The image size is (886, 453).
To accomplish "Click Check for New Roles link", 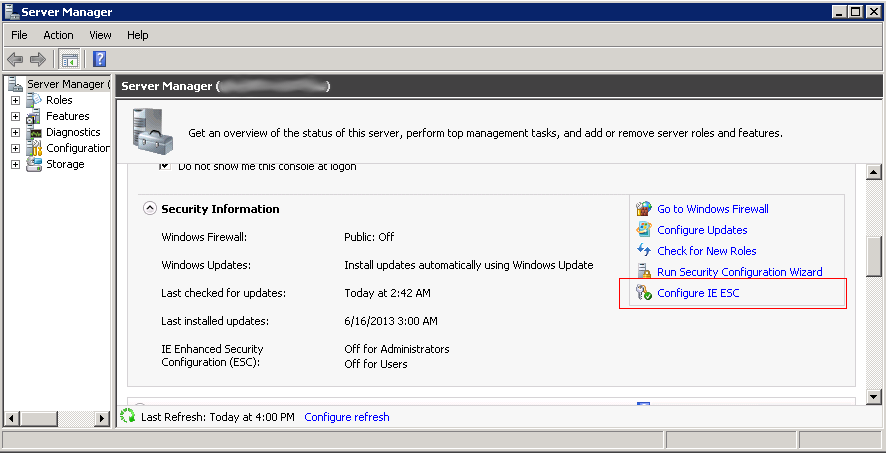I will pyautogui.click(x=706, y=251).
